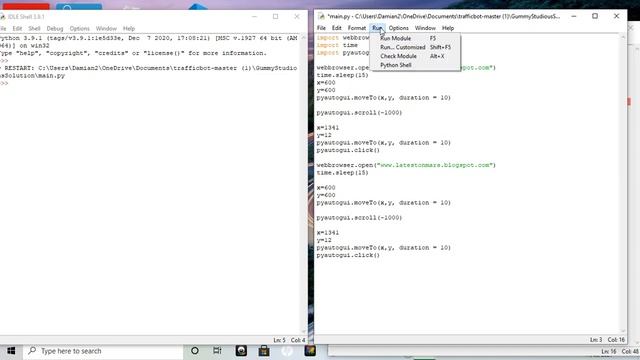This screenshot has height=360, width=640.
Task: Open the Edit menu in main.py editor
Action: [x=336, y=28]
